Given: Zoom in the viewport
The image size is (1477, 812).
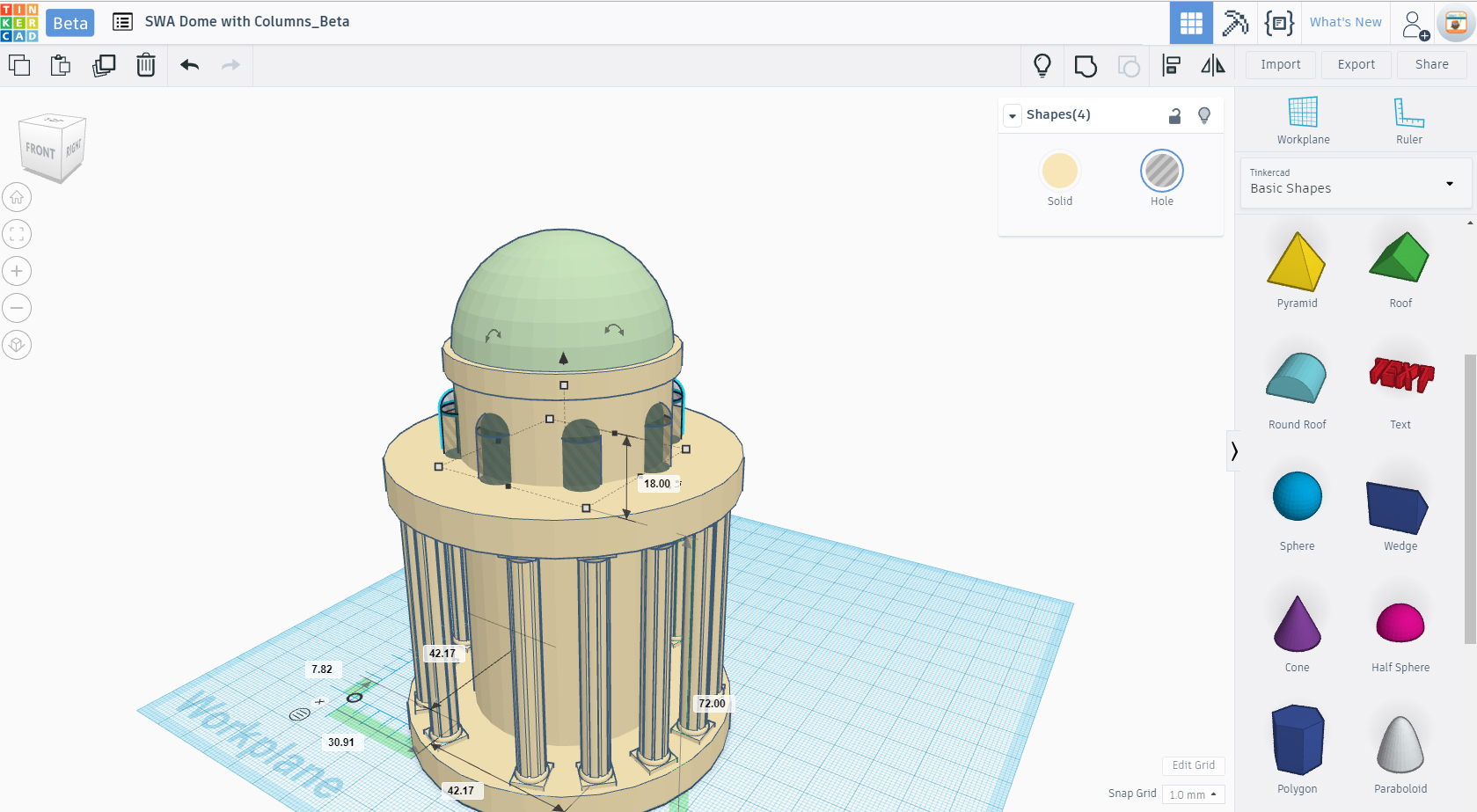Looking at the screenshot, I should (17, 271).
